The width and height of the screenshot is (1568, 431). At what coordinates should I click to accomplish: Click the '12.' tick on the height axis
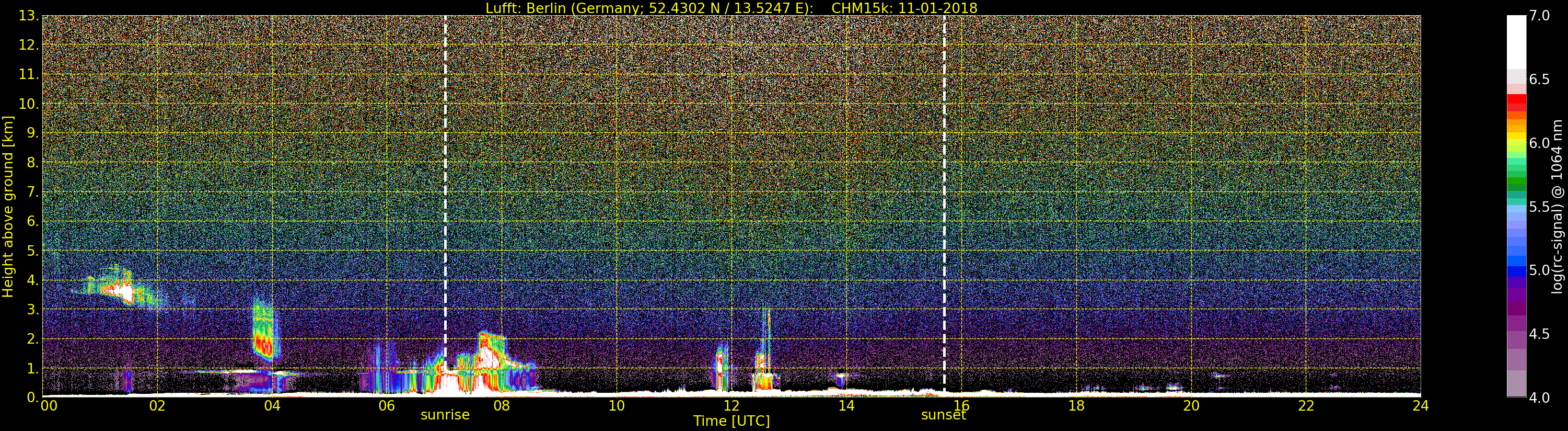29,45
